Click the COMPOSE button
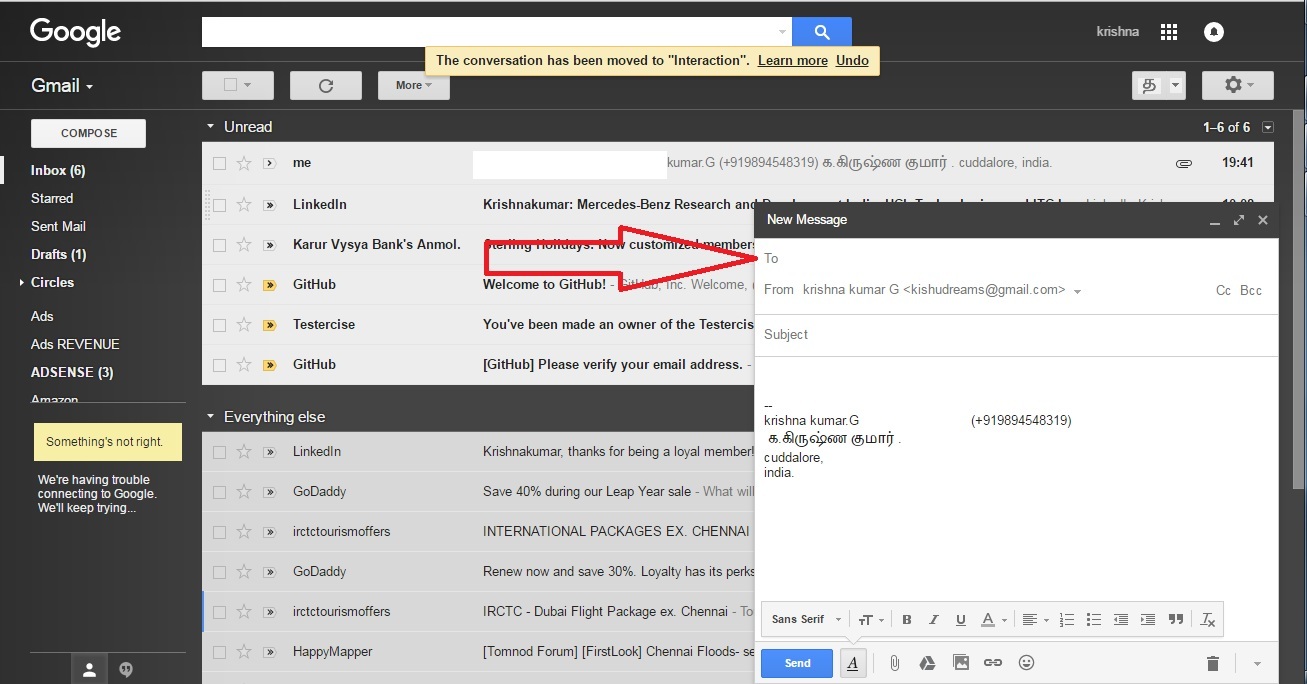The image size is (1307, 684). tap(87, 132)
